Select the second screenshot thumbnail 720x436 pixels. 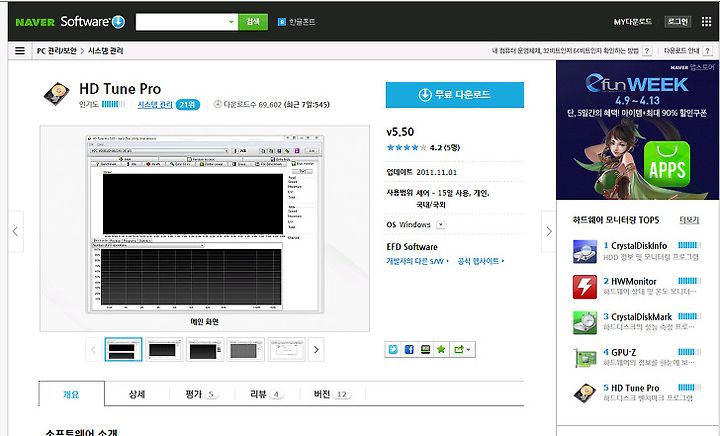tap(164, 350)
